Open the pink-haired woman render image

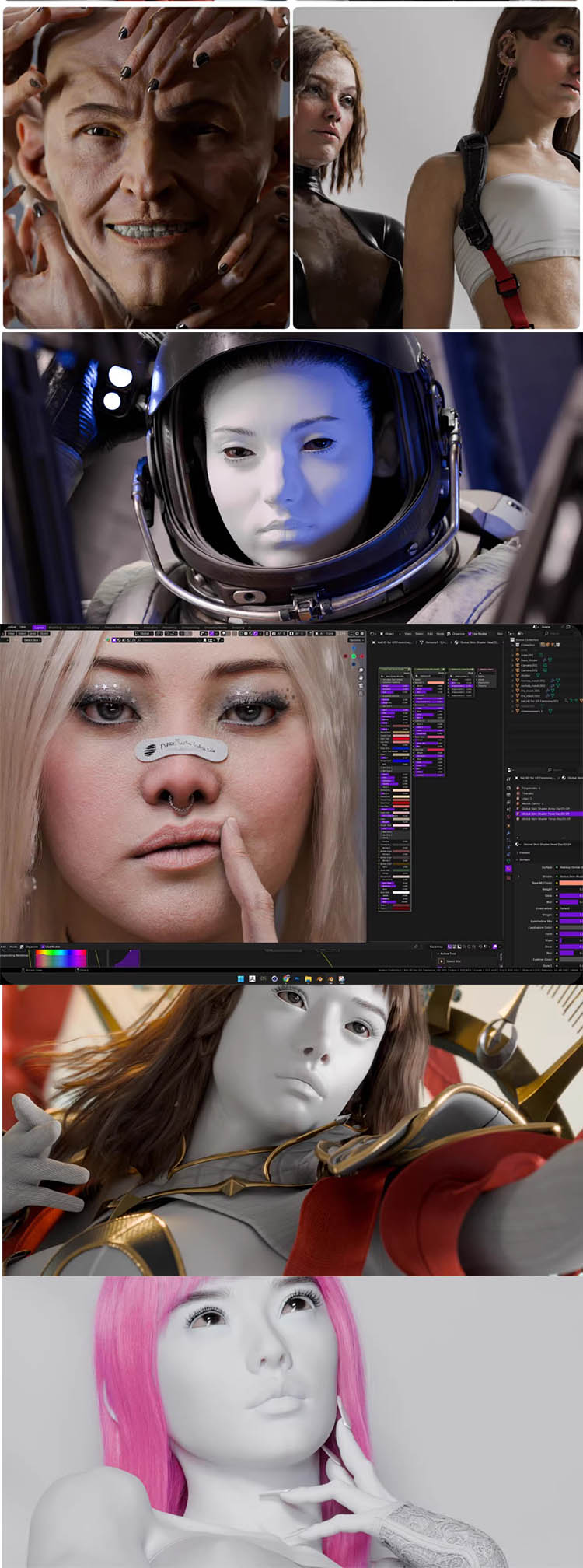click(x=291, y=1422)
